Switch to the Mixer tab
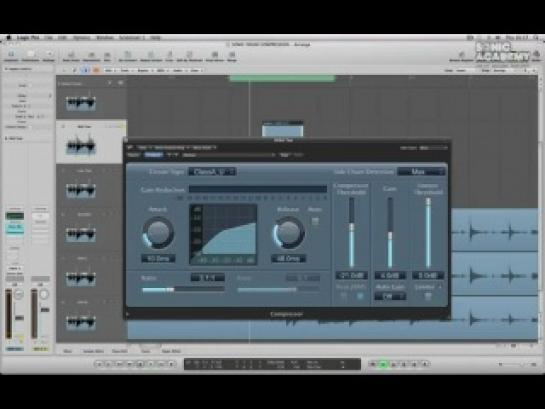Image resolution: width=545 pixels, height=409 pixels. pyautogui.click(x=67, y=351)
